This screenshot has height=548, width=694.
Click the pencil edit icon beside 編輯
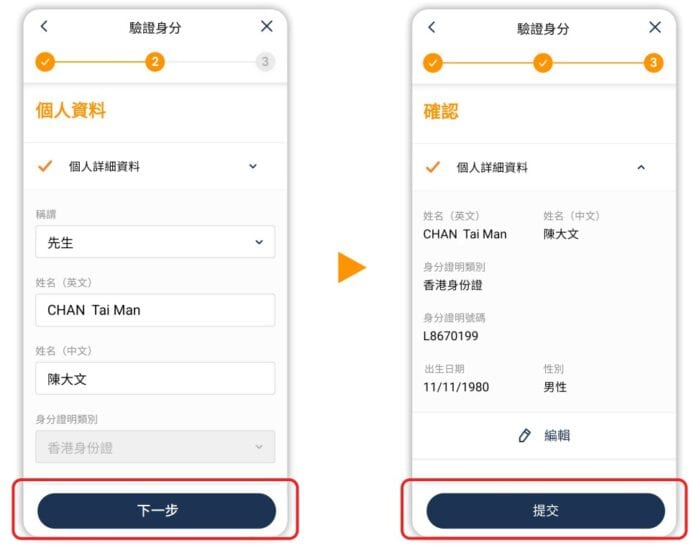click(x=524, y=436)
